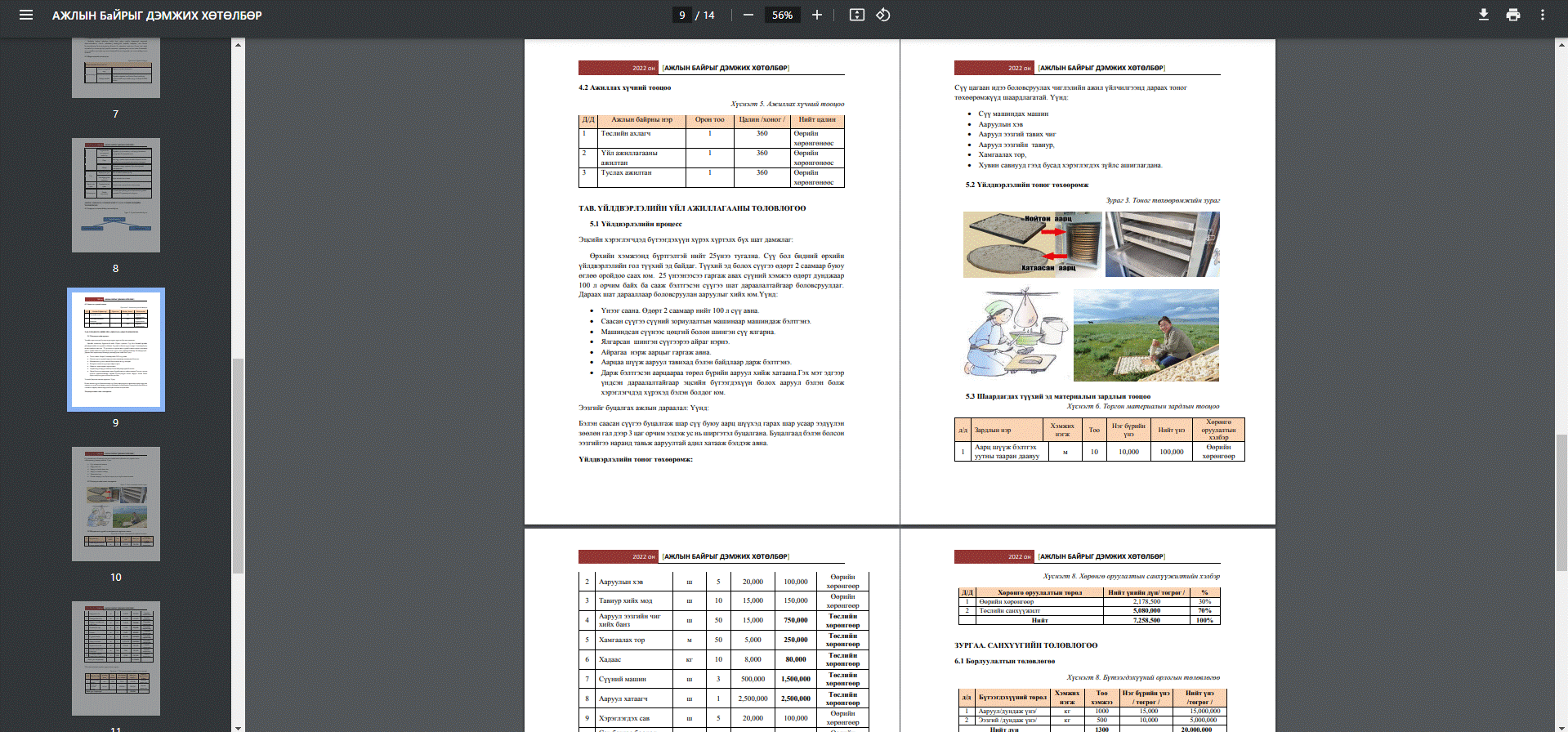Open the page 11 thumbnail
Viewport: 1568px width, 732px height.
(x=115, y=658)
